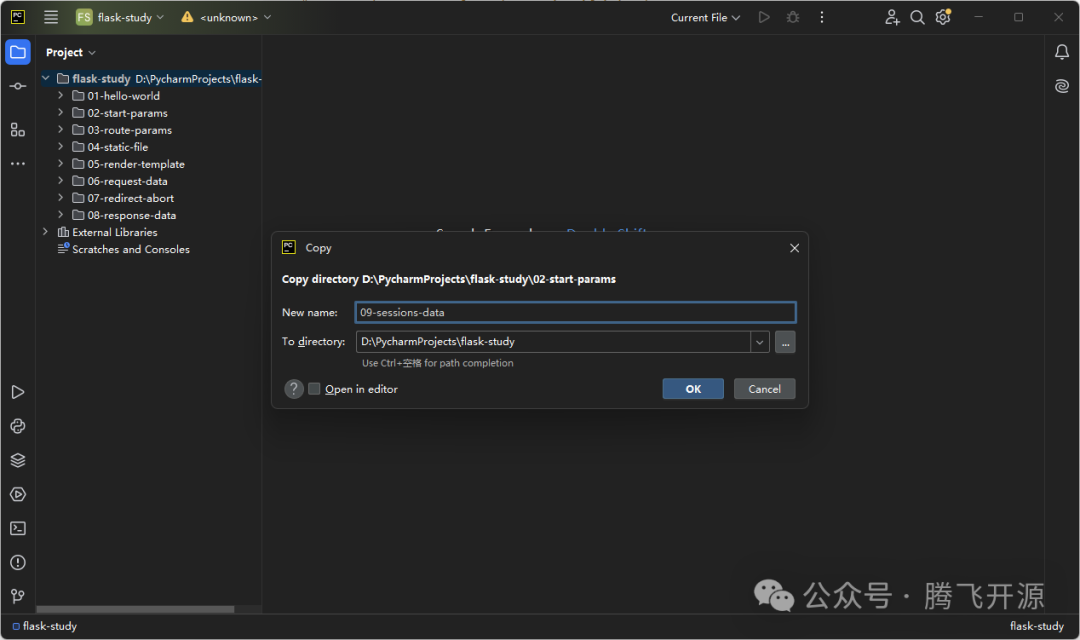The width and height of the screenshot is (1080, 640).
Task: Open the Run tool window
Action: click(18, 392)
